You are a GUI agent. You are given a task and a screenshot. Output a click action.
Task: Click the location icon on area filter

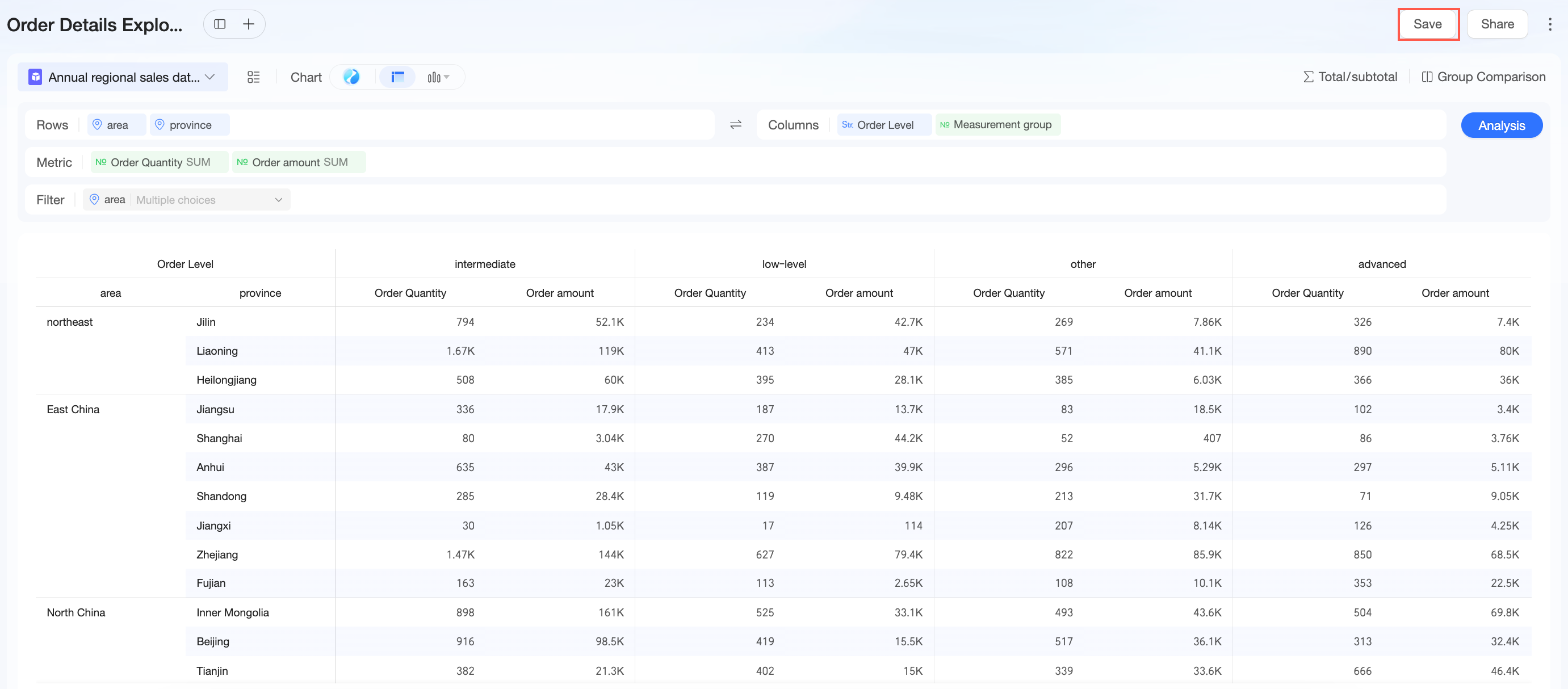tap(94, 199)
